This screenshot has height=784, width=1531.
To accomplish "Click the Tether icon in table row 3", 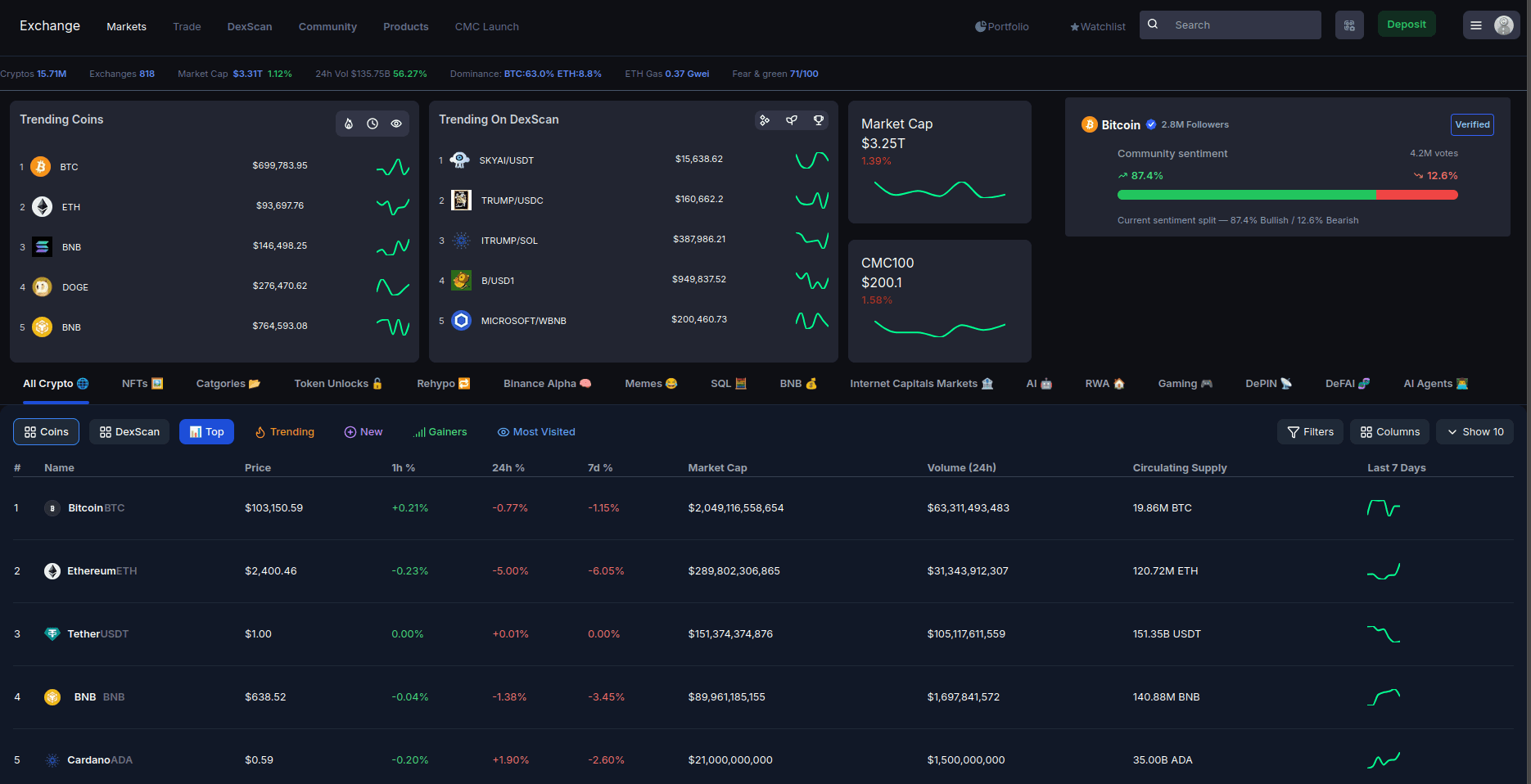I will click(52, 634).
